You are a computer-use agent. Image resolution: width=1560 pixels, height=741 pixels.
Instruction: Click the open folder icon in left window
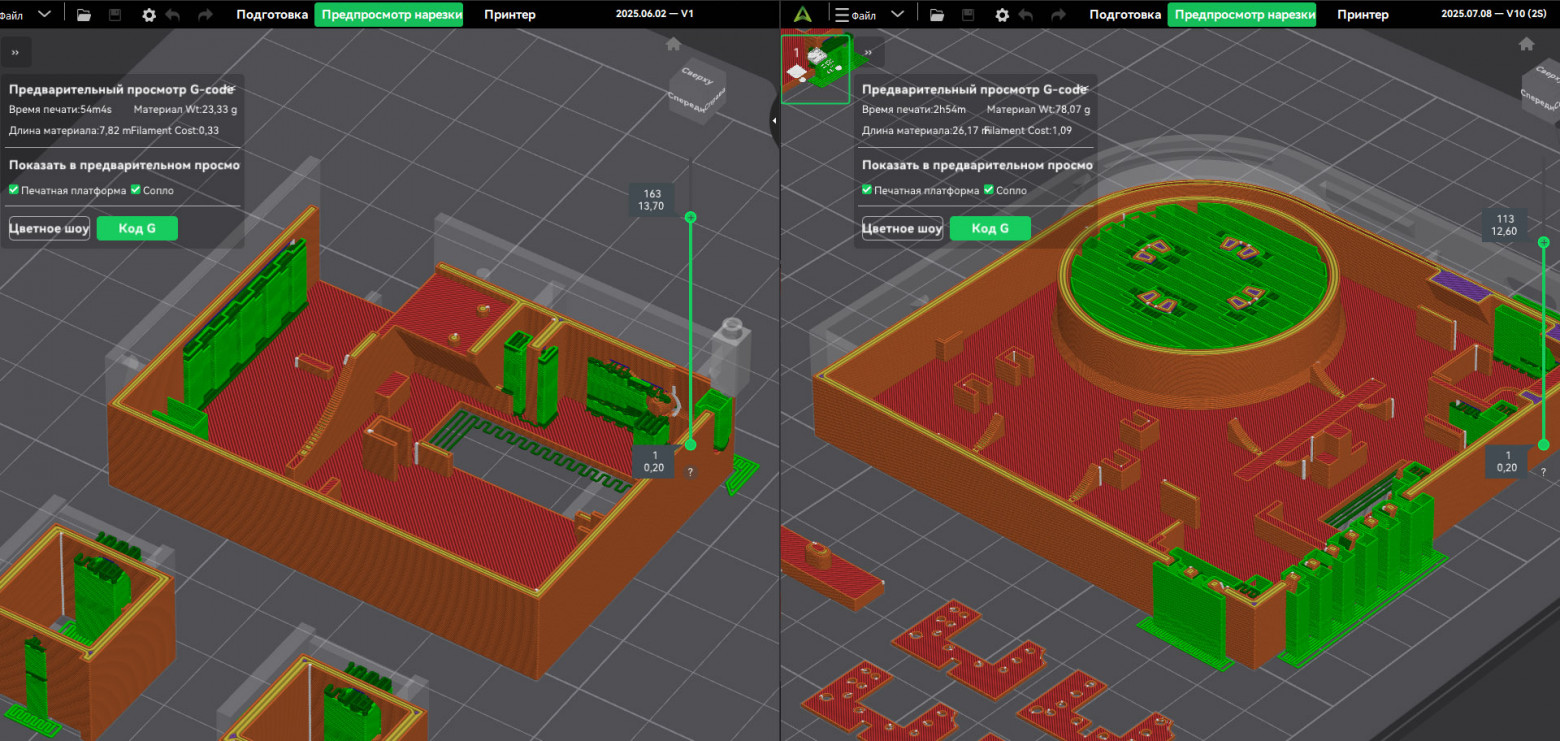click(83, 15)
